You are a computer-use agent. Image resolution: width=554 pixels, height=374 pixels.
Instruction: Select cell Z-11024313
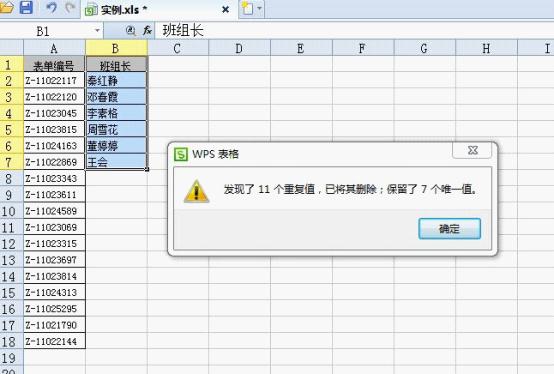point(54,292)
